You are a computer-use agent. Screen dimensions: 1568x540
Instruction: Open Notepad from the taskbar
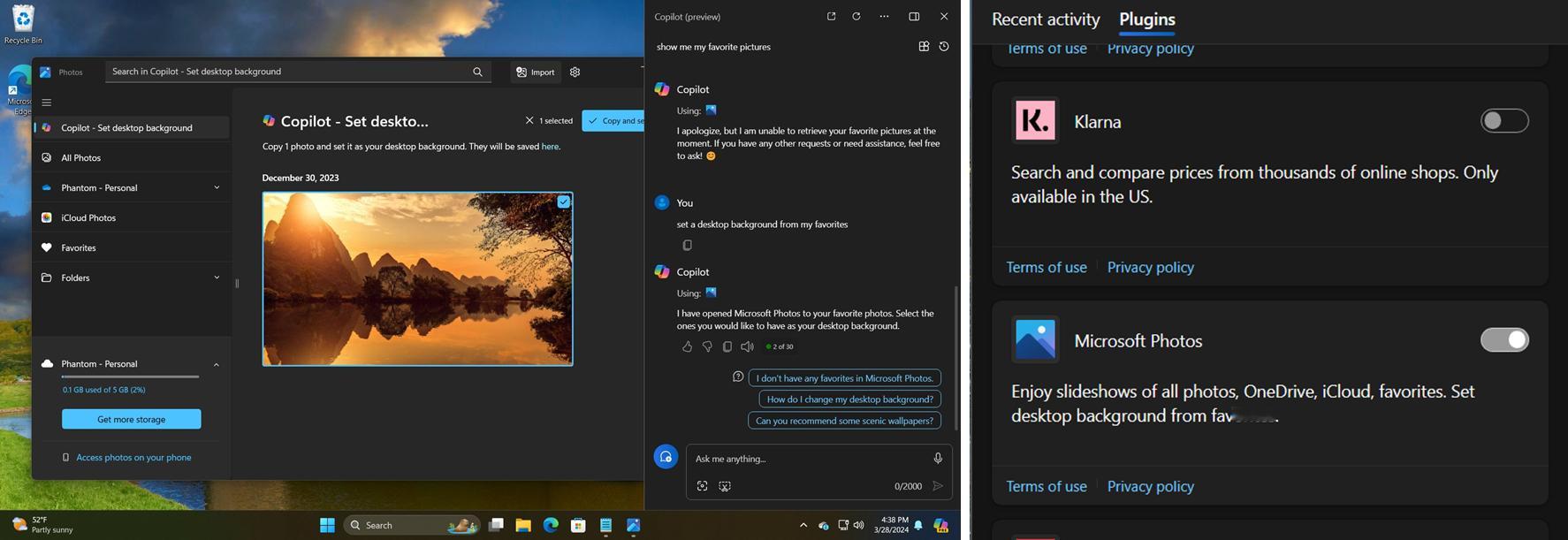605,525
